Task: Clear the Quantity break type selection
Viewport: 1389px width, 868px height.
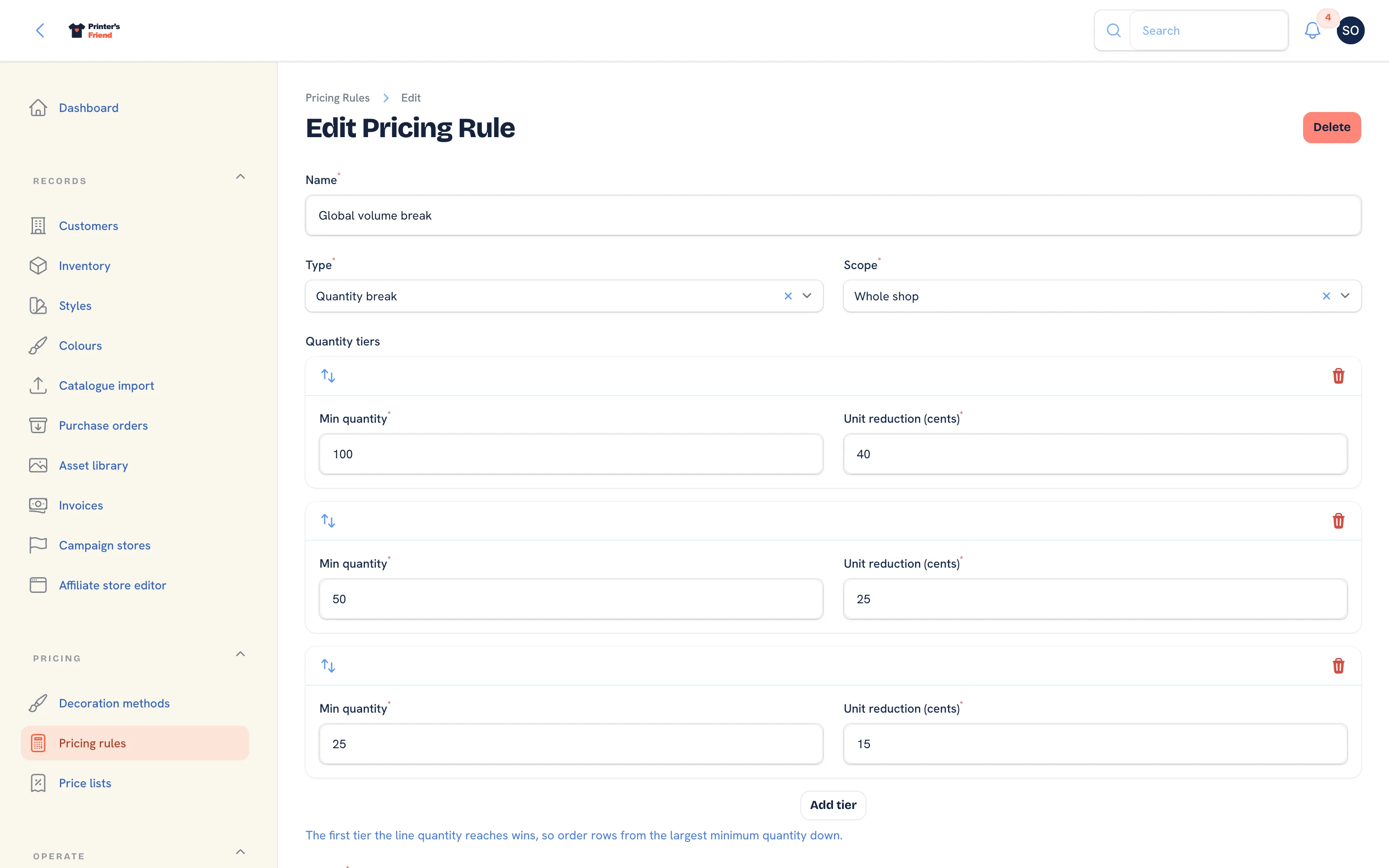Action: tap(788, 296)
